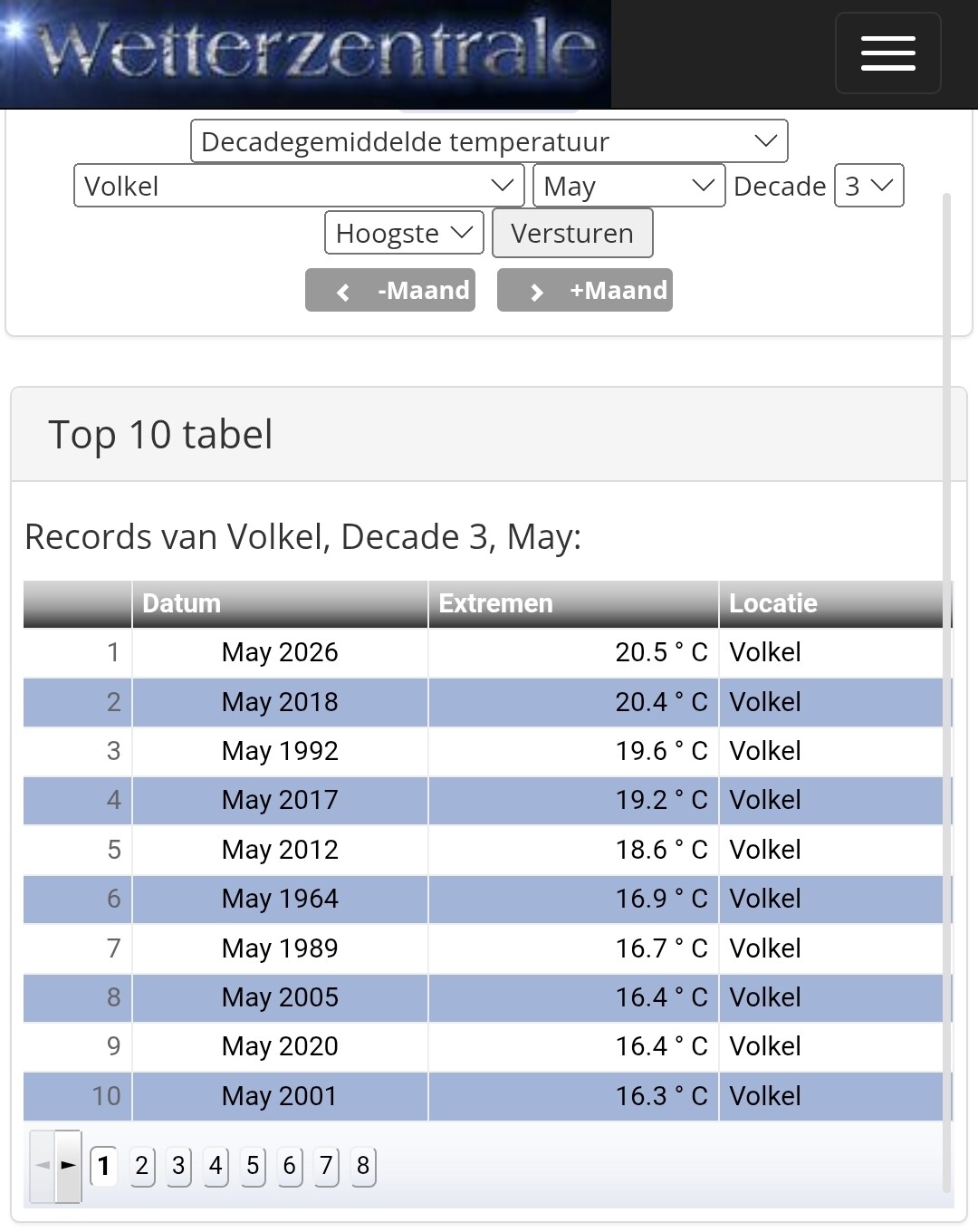The image size is (978, 1232).
Task: Submit the form with Versturen
Action: pos(572,233)
